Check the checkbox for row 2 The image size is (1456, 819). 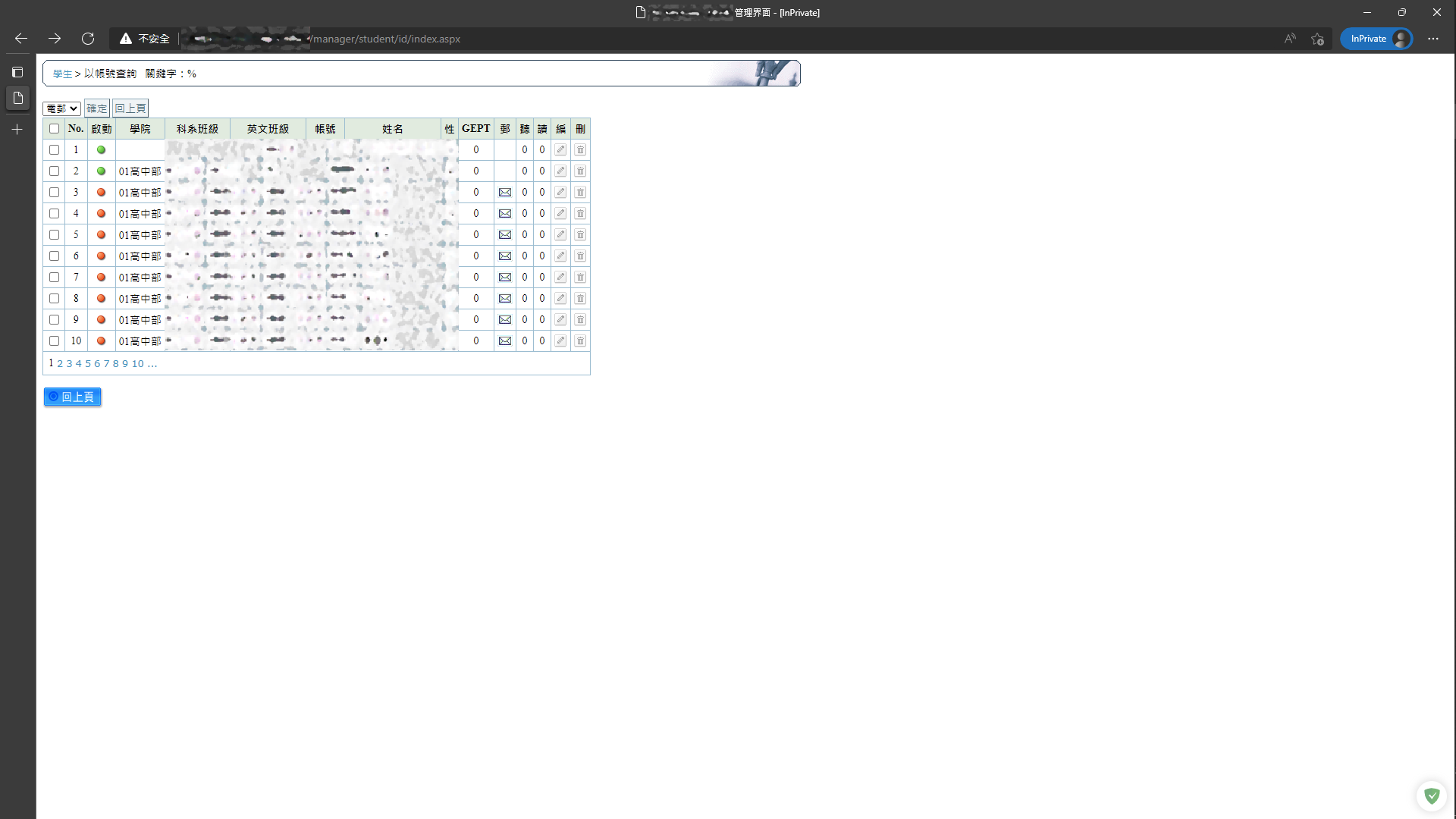54,171
